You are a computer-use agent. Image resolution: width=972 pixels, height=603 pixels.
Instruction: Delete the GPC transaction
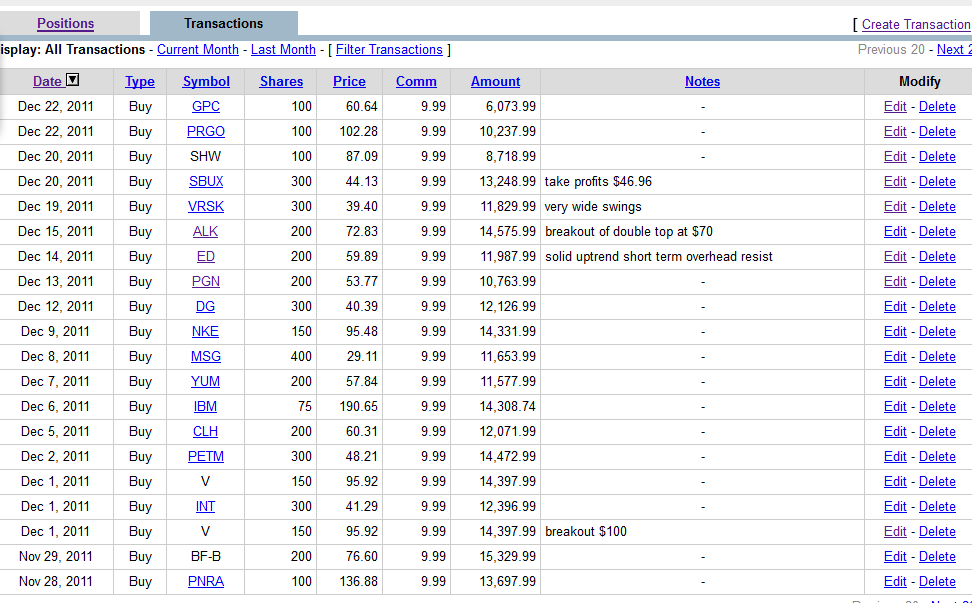click(937, 107)
